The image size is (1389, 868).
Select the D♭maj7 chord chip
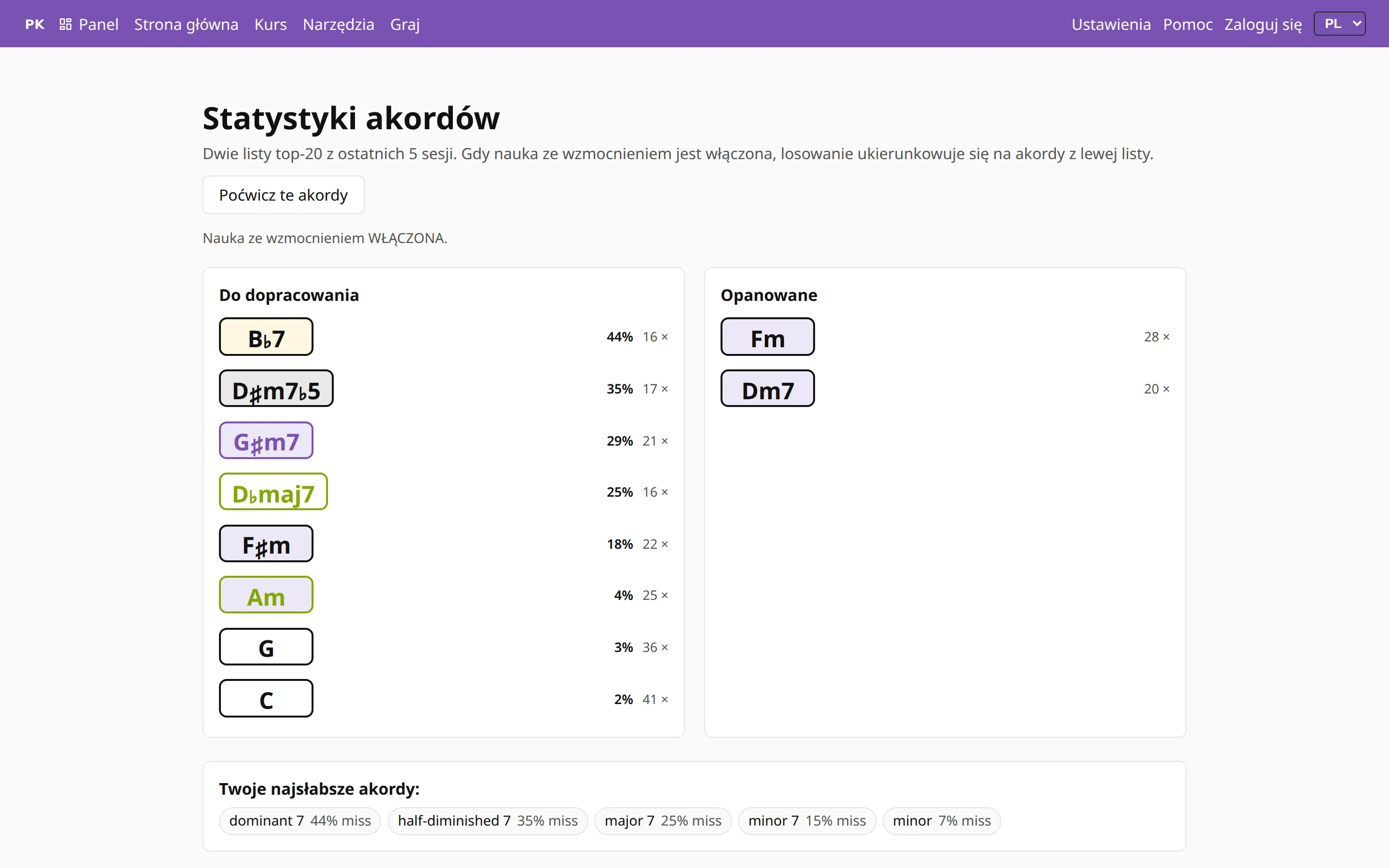[x=273, y=492]
